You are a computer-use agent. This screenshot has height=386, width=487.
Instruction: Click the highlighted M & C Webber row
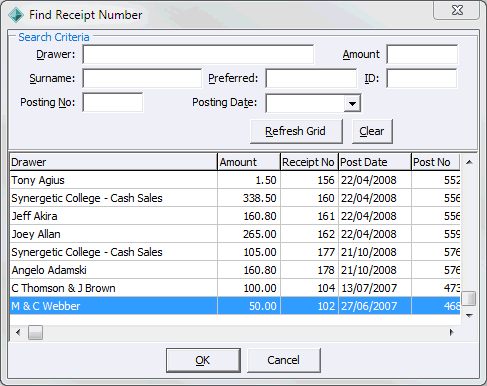click(235, 306)
